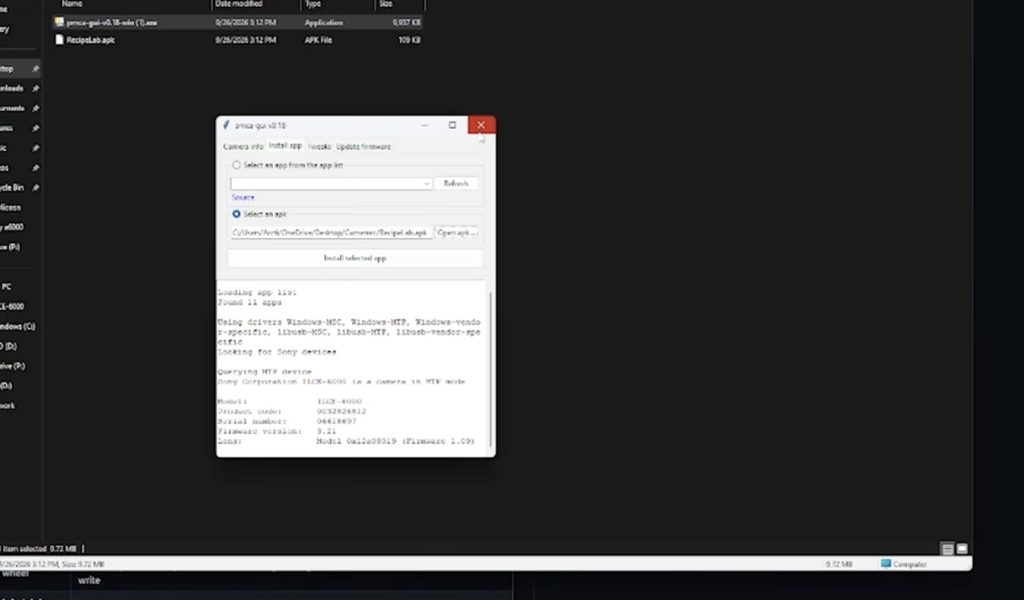This screenshot has width=1024, height=600.
Task: Click the 'Application' type cell
Action: click(324, 22)
